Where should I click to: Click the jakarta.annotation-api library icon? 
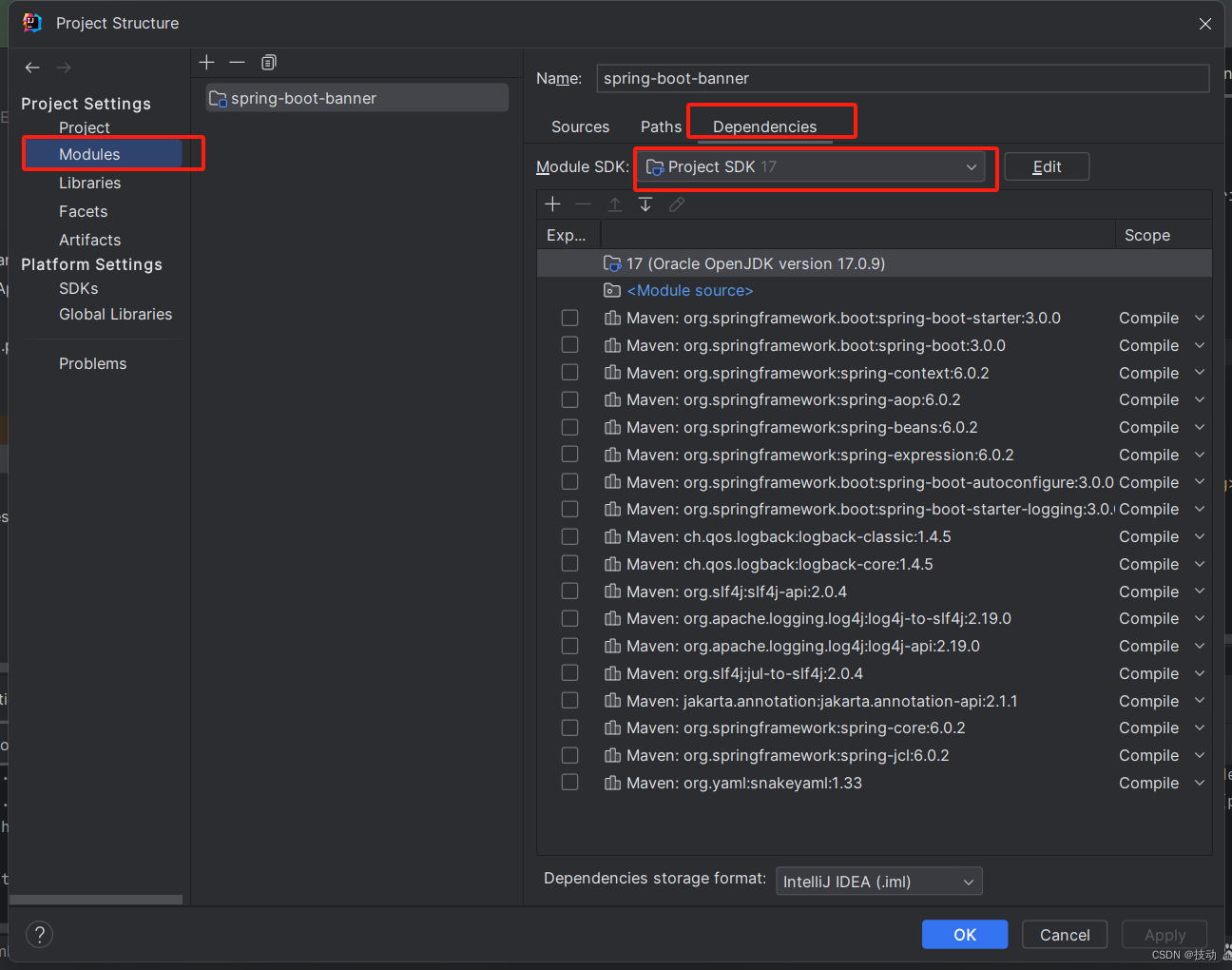click(x=613, y=701)
